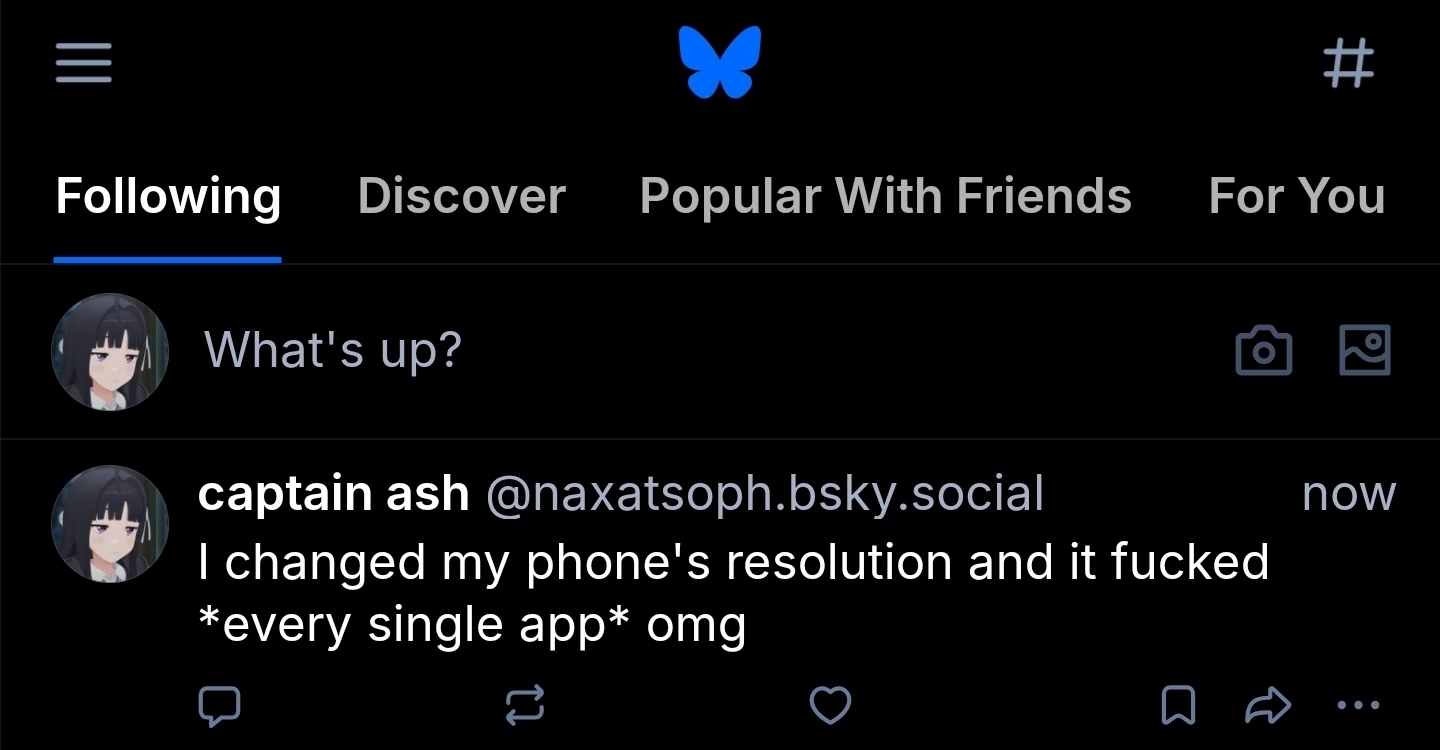
Task: Switch to the Discover feed tab
Action: (x=461, y=196)
